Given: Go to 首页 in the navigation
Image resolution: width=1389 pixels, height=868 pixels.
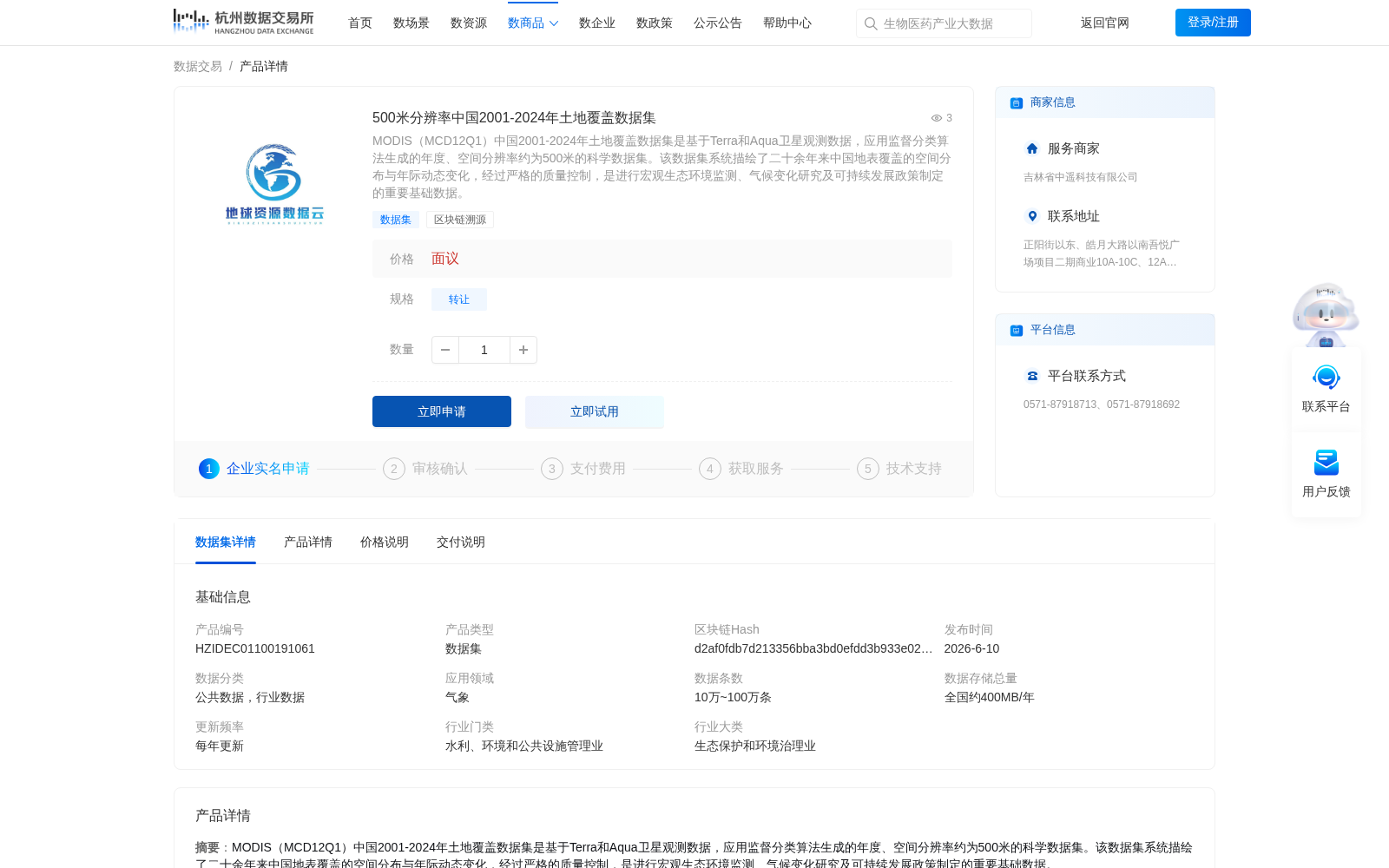Looking at the screenshot, I should (x=360, y=23).
